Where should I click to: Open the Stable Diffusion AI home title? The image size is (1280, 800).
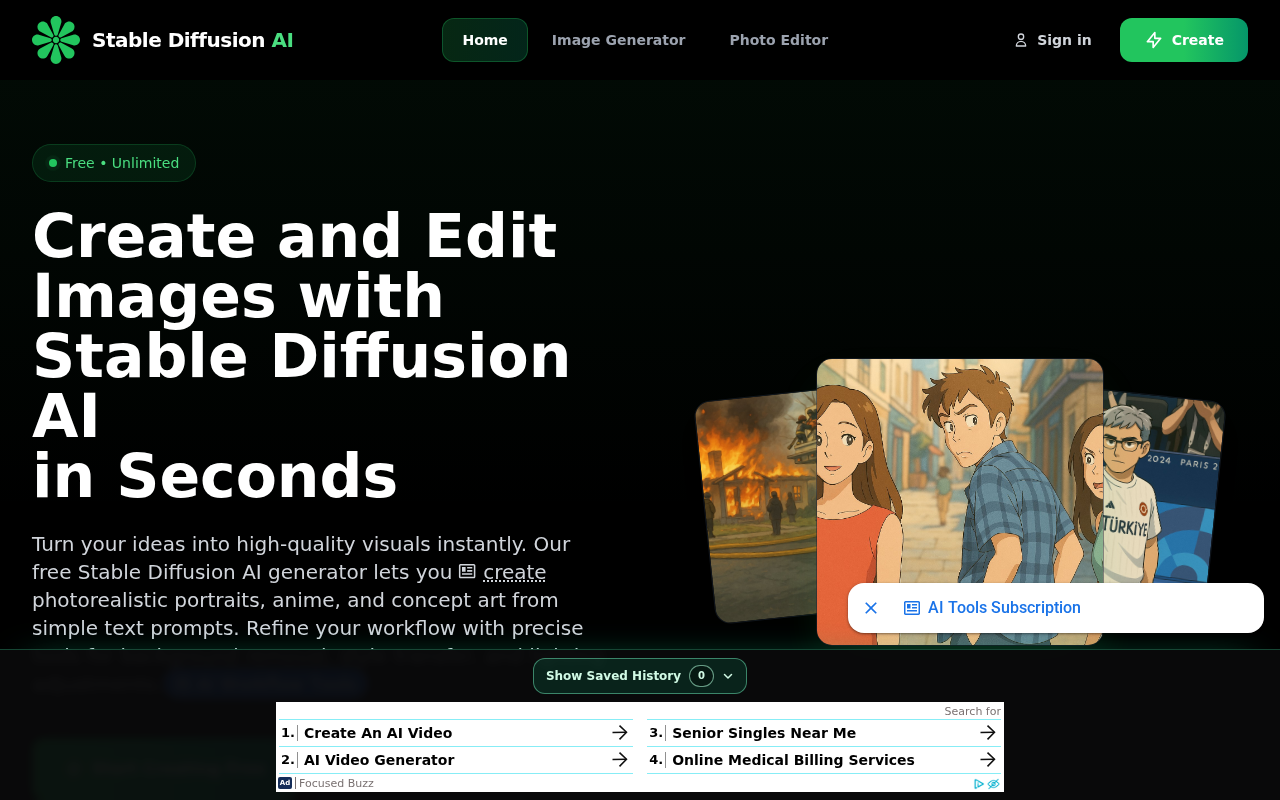click(x=192, y=40)
